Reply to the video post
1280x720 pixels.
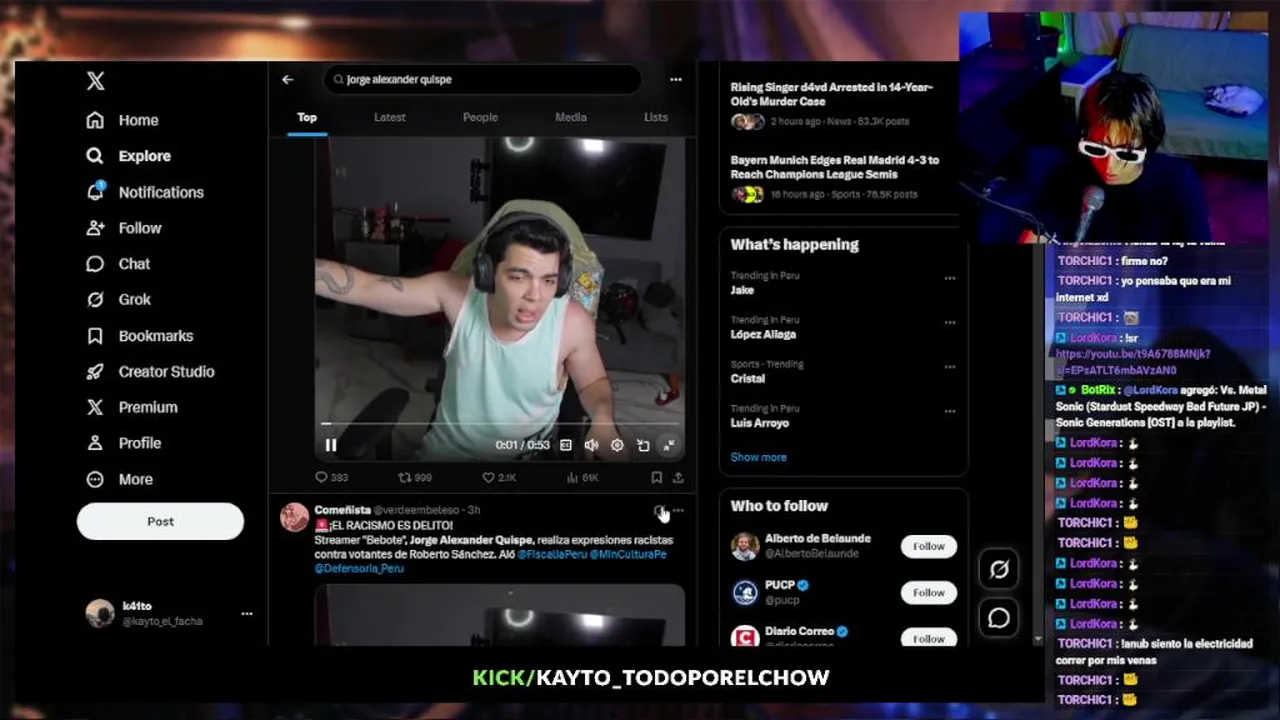pos(332,478)
